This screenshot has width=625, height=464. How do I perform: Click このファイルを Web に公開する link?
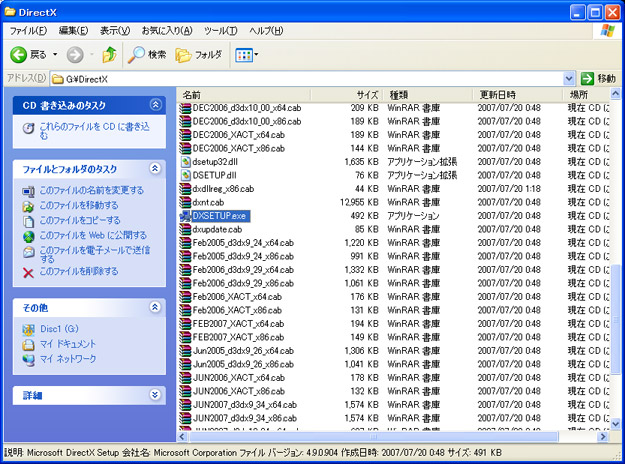pyautogui.click(x=93, y=236)
